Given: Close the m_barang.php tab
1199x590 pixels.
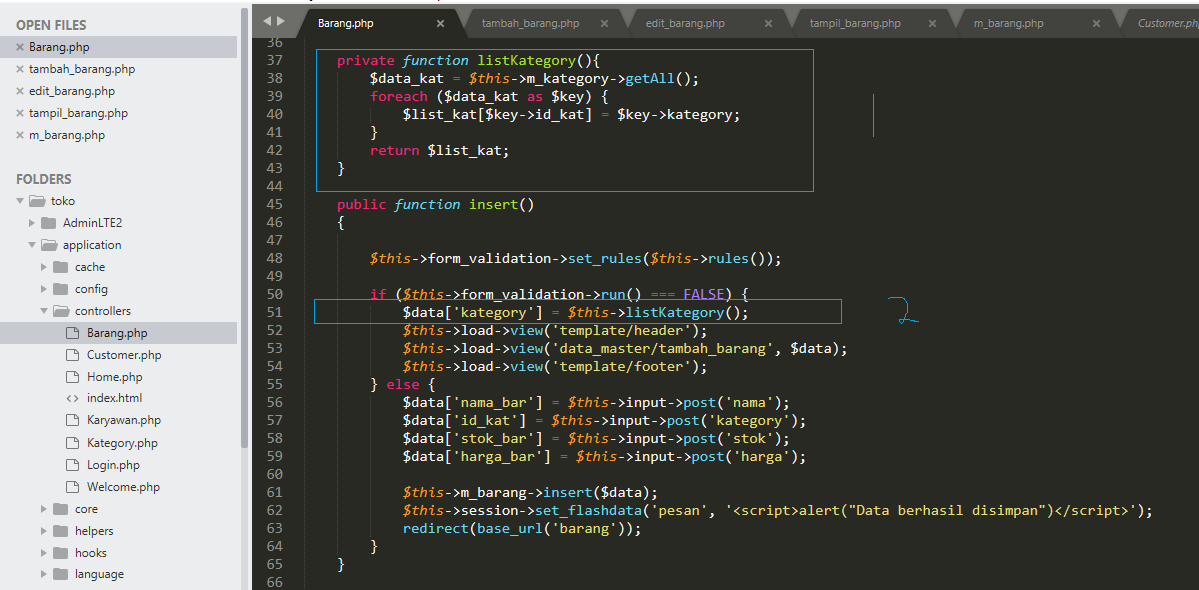Looking at the screenshot, I should tap(1097, 24).
